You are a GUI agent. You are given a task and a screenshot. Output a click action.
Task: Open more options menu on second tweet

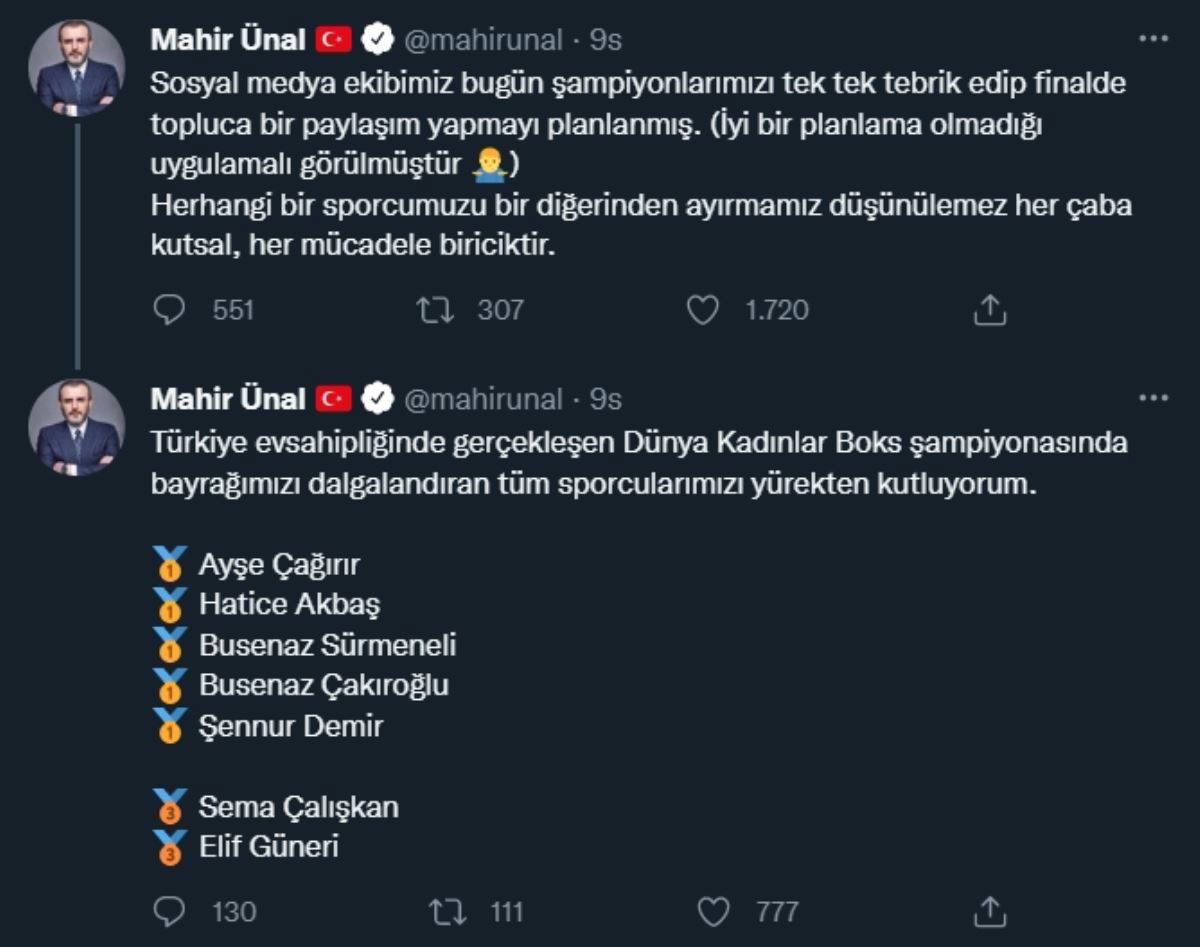(x=1153, y=398)
